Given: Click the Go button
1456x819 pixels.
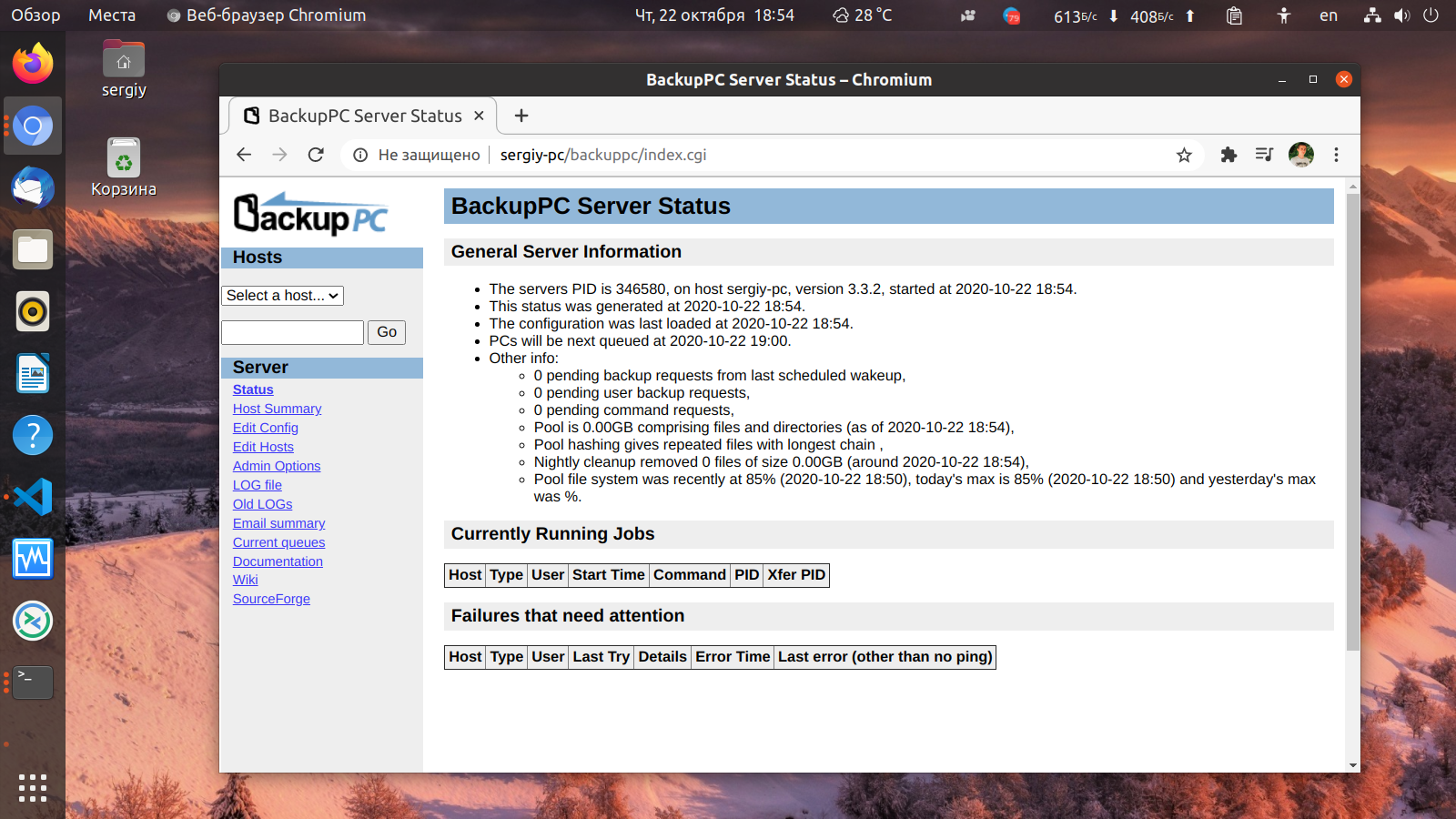Looking at the screenshot, I should (387, 332).
